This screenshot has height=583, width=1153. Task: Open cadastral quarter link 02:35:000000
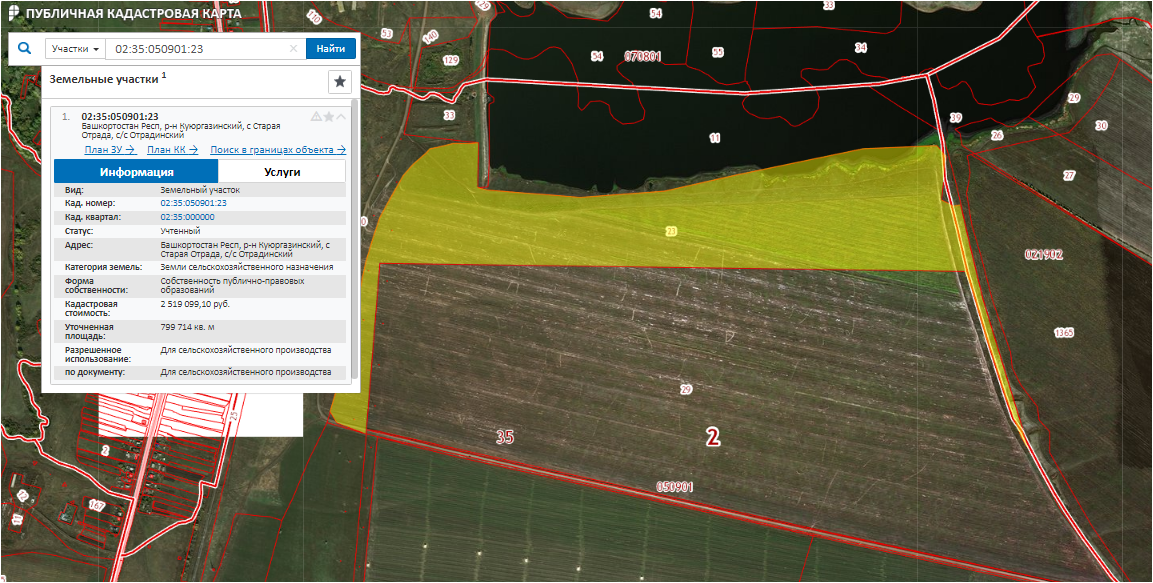[x=187, y=217]
